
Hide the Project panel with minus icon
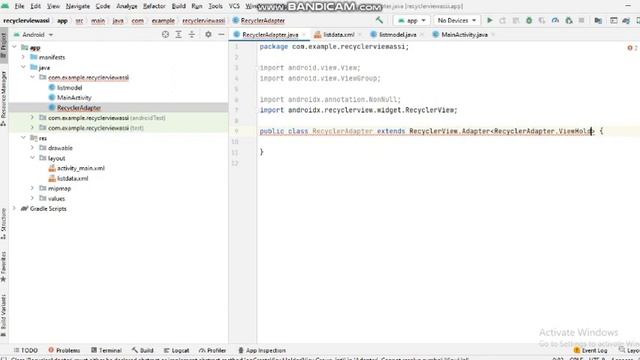(x=221, y=35)
